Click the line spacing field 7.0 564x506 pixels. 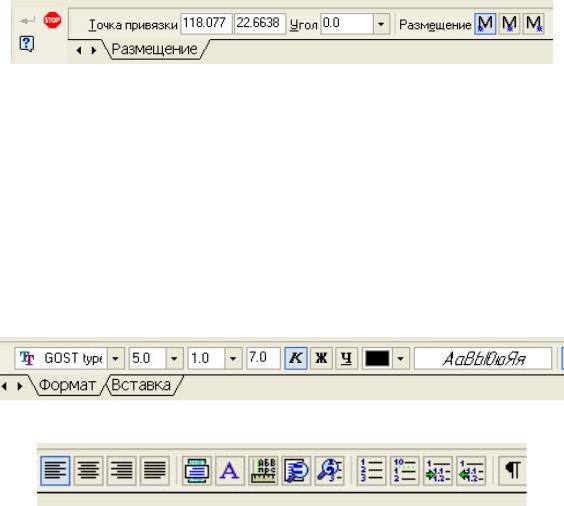point(263,358)
